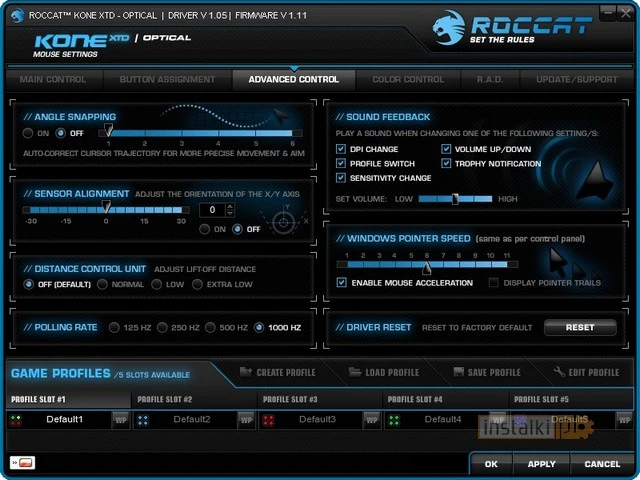The image size is (640, 480).
Task: Choose 125 Hz polling rate
Action: (x=114, y=327)
